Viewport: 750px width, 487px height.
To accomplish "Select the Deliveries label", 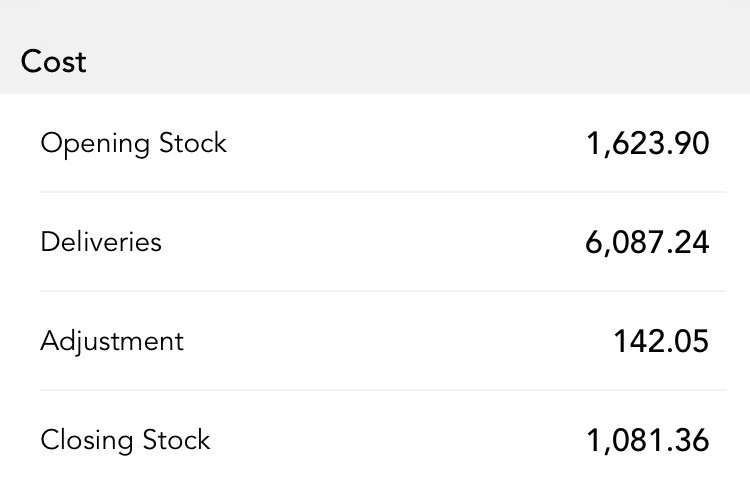I will pos(100,242).
